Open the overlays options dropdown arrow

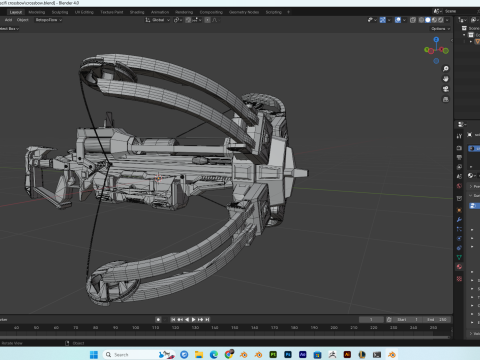click(404, 20)
